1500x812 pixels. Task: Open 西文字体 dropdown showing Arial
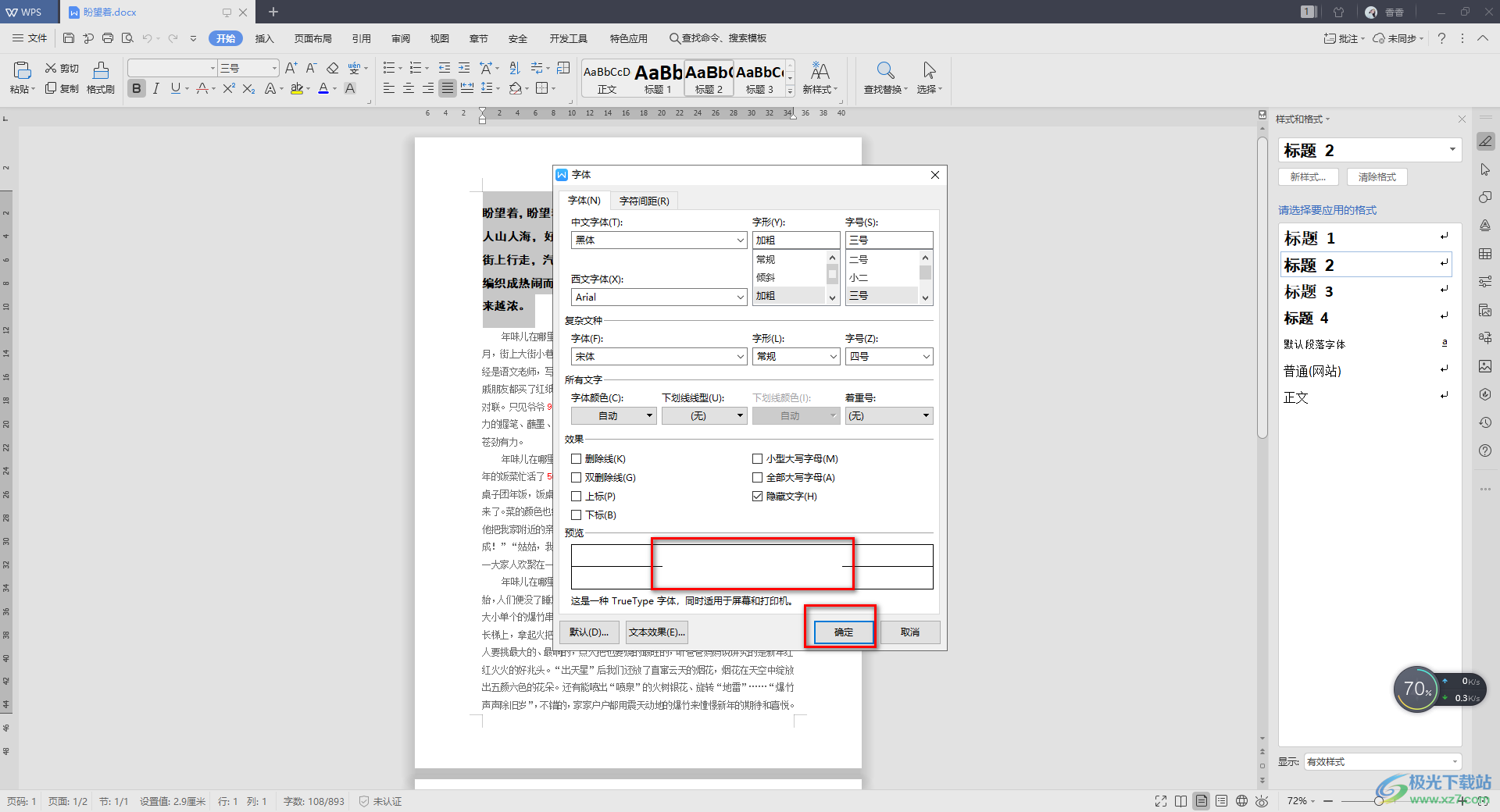tap(659, 297)
